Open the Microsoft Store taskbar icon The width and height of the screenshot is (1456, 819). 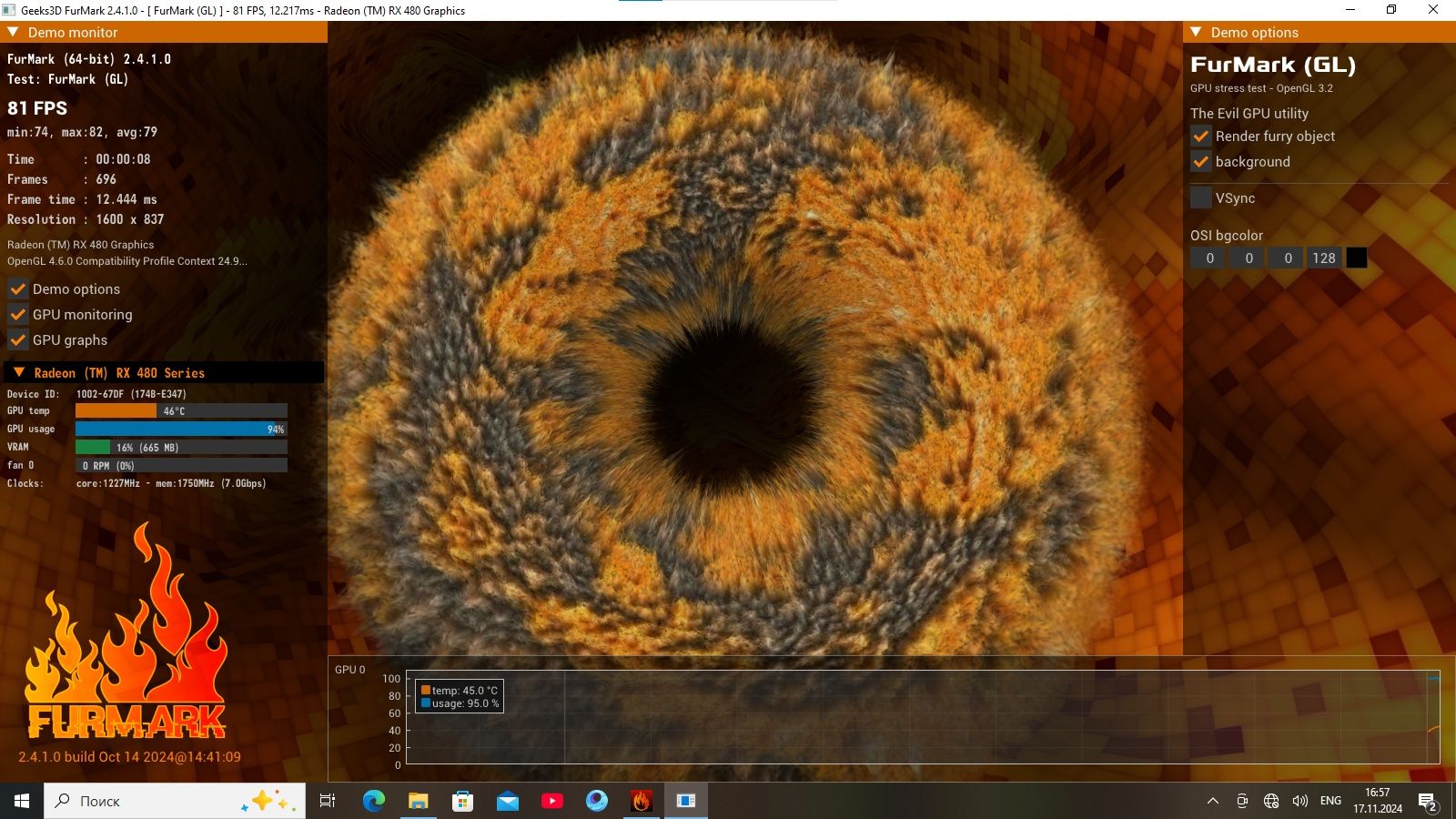[463, 801]
